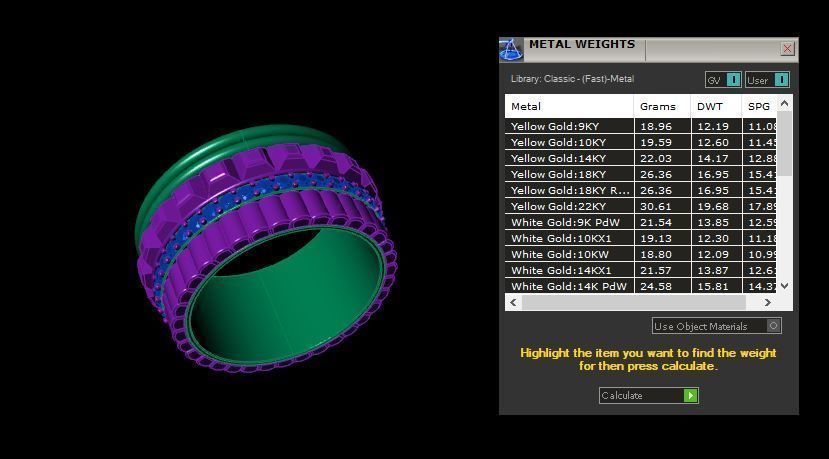This screenshot has height=459, width=829.
Task: Select the White Gold:14KX1 row
Action: click(x=641, y=270)
